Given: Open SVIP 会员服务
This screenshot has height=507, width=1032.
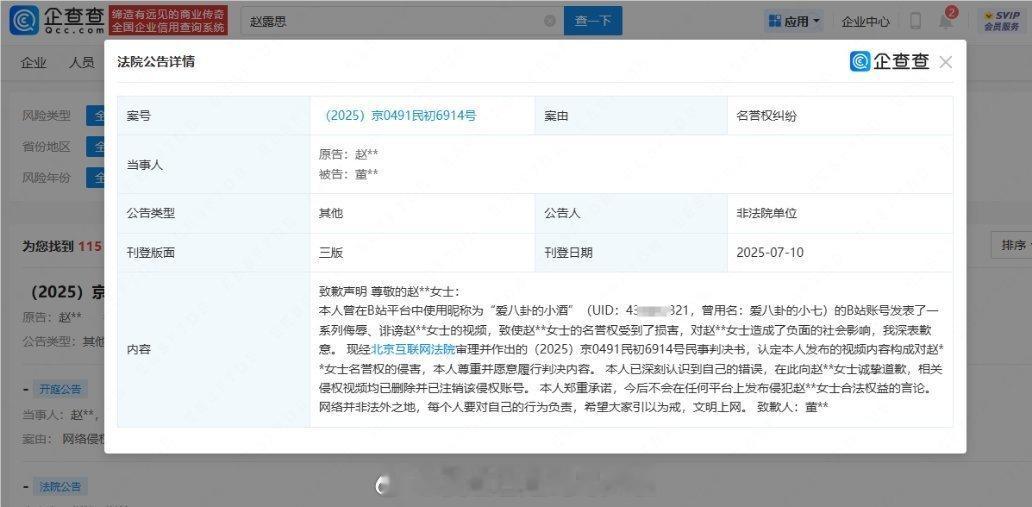Looking at the screenshot, I should [1002, 21].
